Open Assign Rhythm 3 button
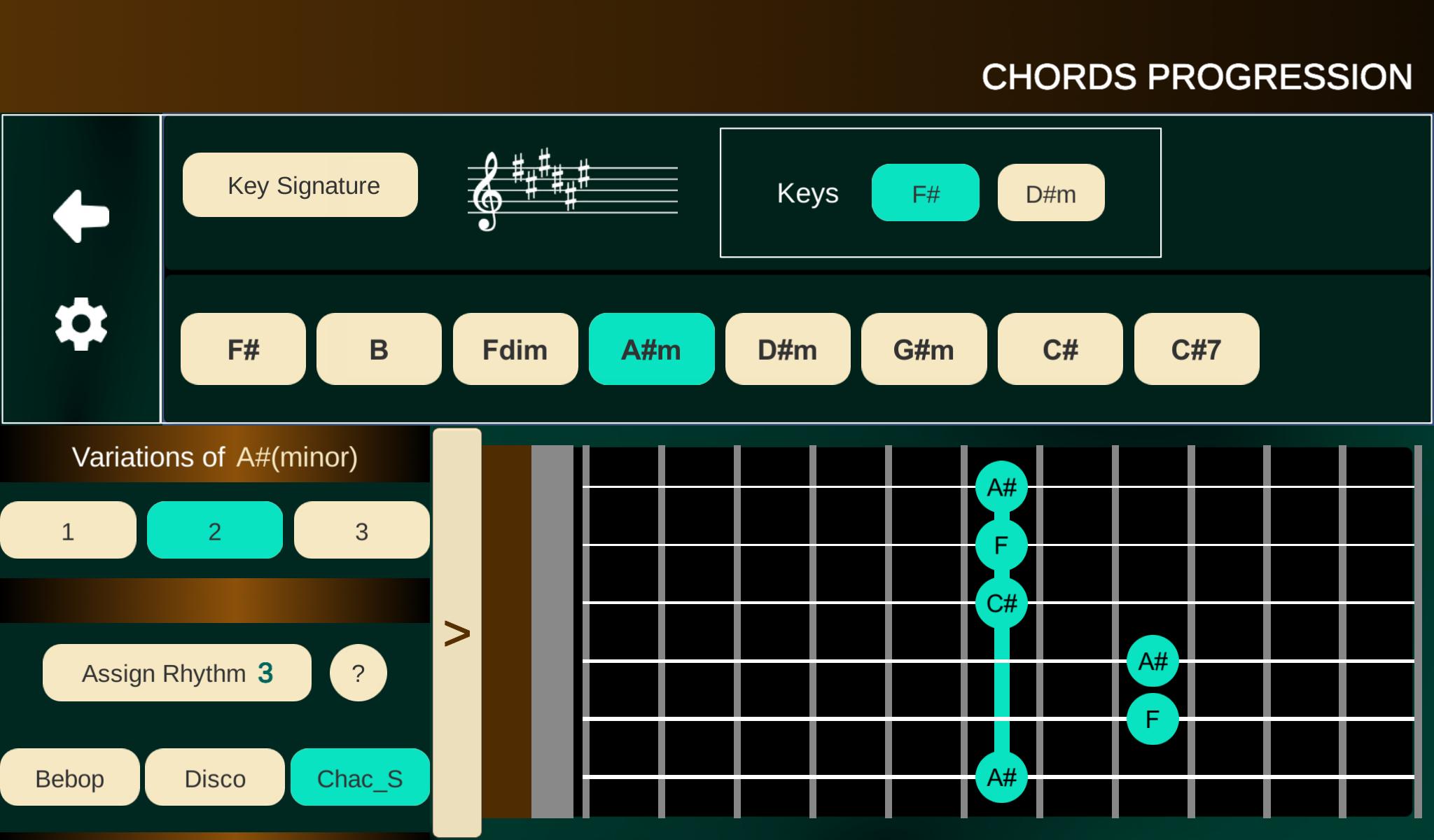This screenshot has width=1434, height=840. (177, 673)
